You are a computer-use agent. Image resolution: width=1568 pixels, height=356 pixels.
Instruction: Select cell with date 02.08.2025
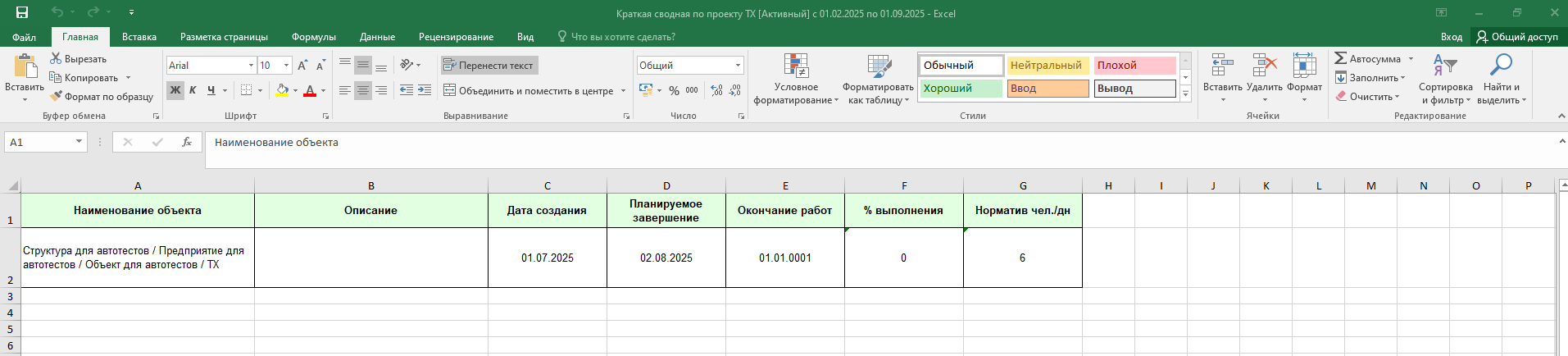click(x=666, y=258)
